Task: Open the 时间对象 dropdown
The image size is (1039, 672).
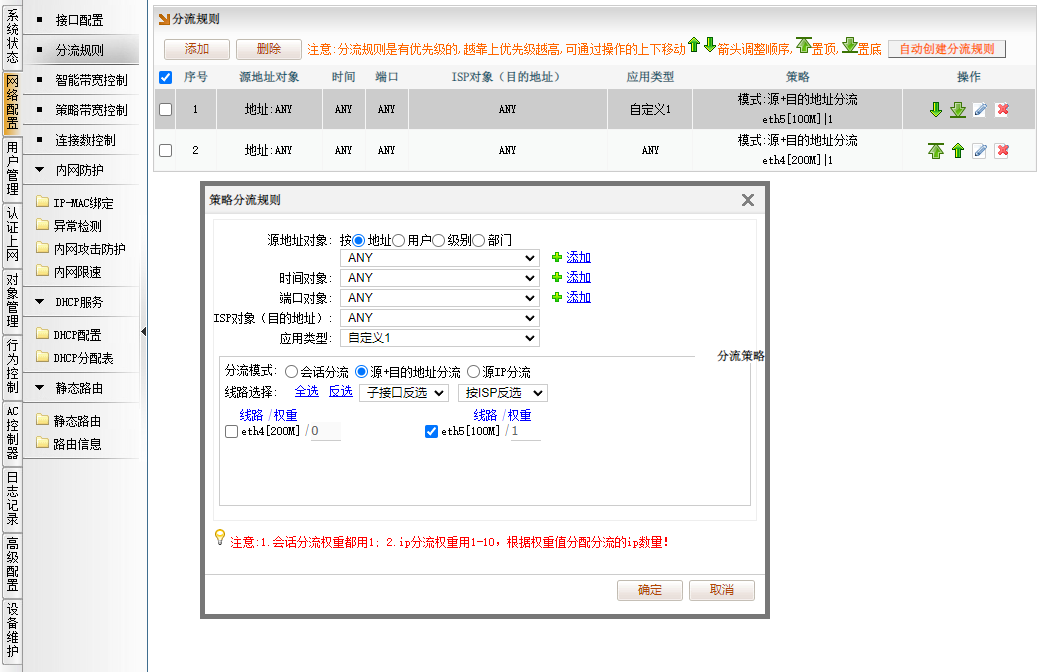Action: pos(439,278)
